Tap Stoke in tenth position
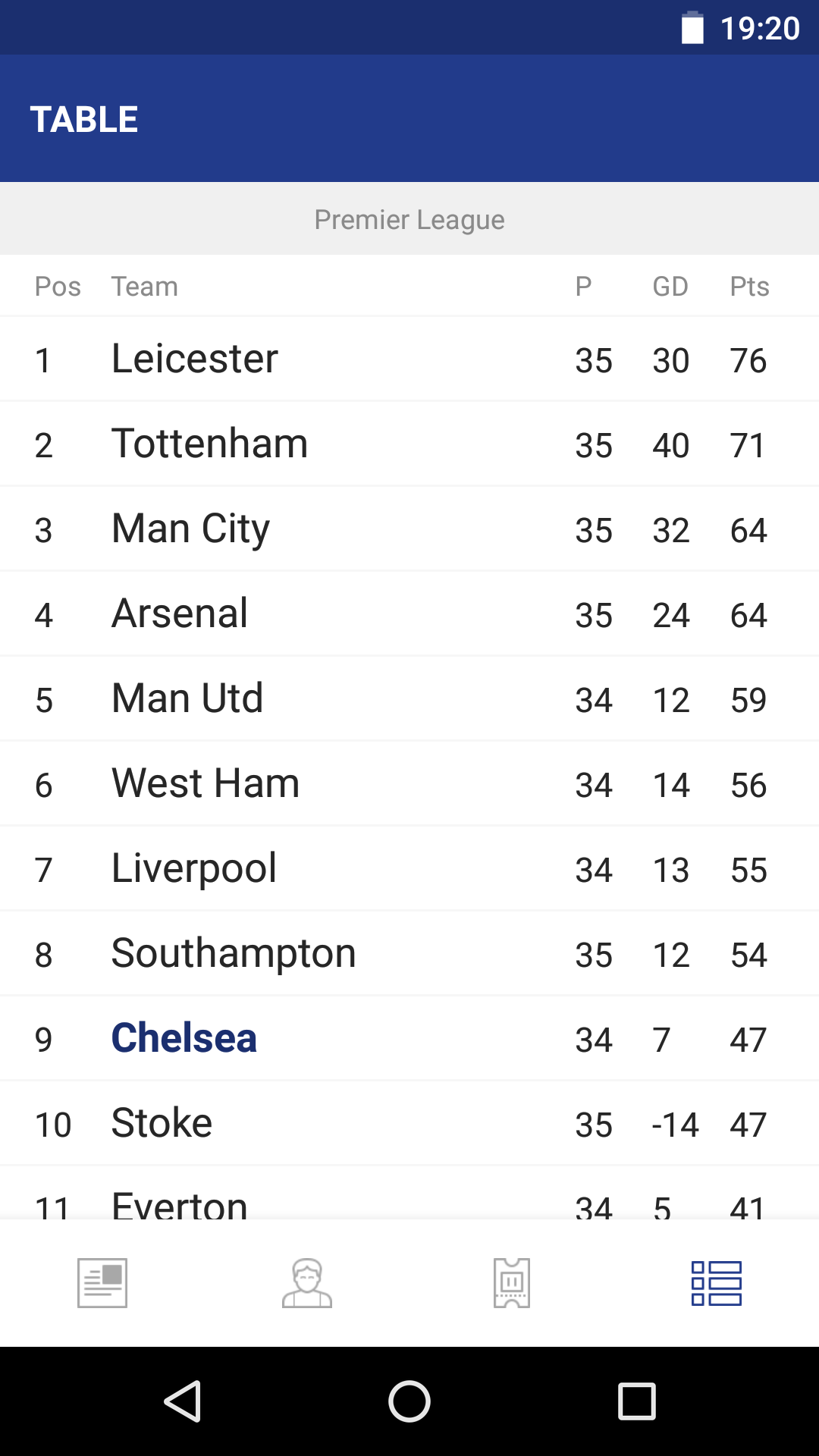 point(162,1123)
